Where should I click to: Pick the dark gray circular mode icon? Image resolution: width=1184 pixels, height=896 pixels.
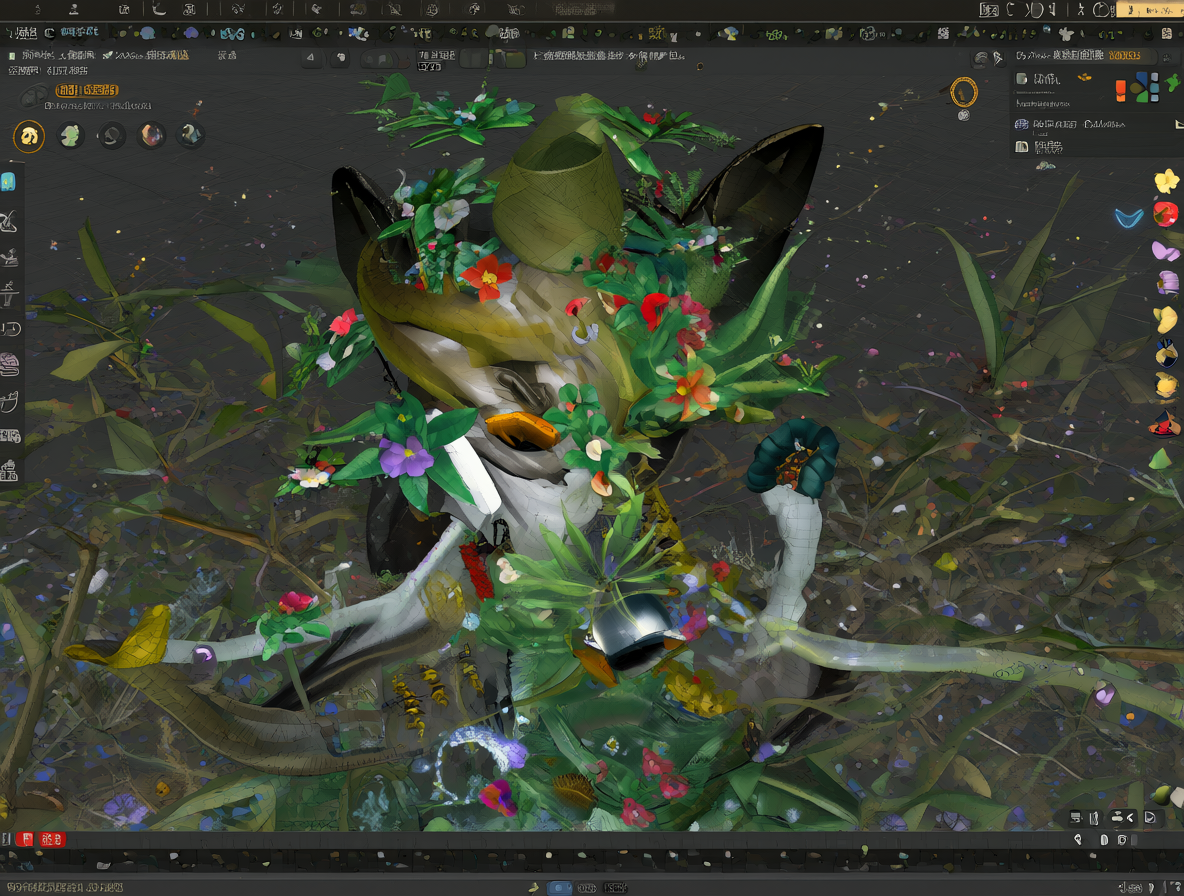[112, 136]
